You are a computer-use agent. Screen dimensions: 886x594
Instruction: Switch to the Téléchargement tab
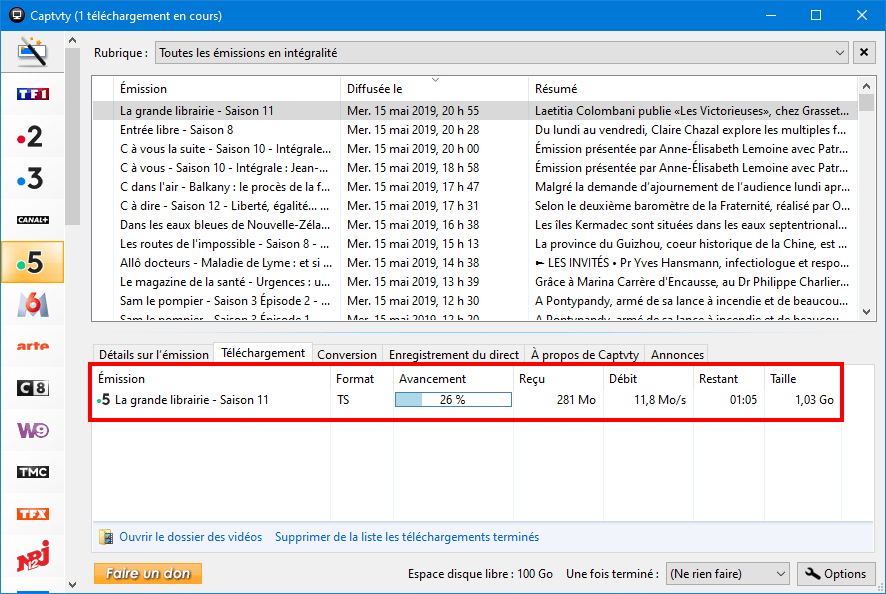point(263,353)
